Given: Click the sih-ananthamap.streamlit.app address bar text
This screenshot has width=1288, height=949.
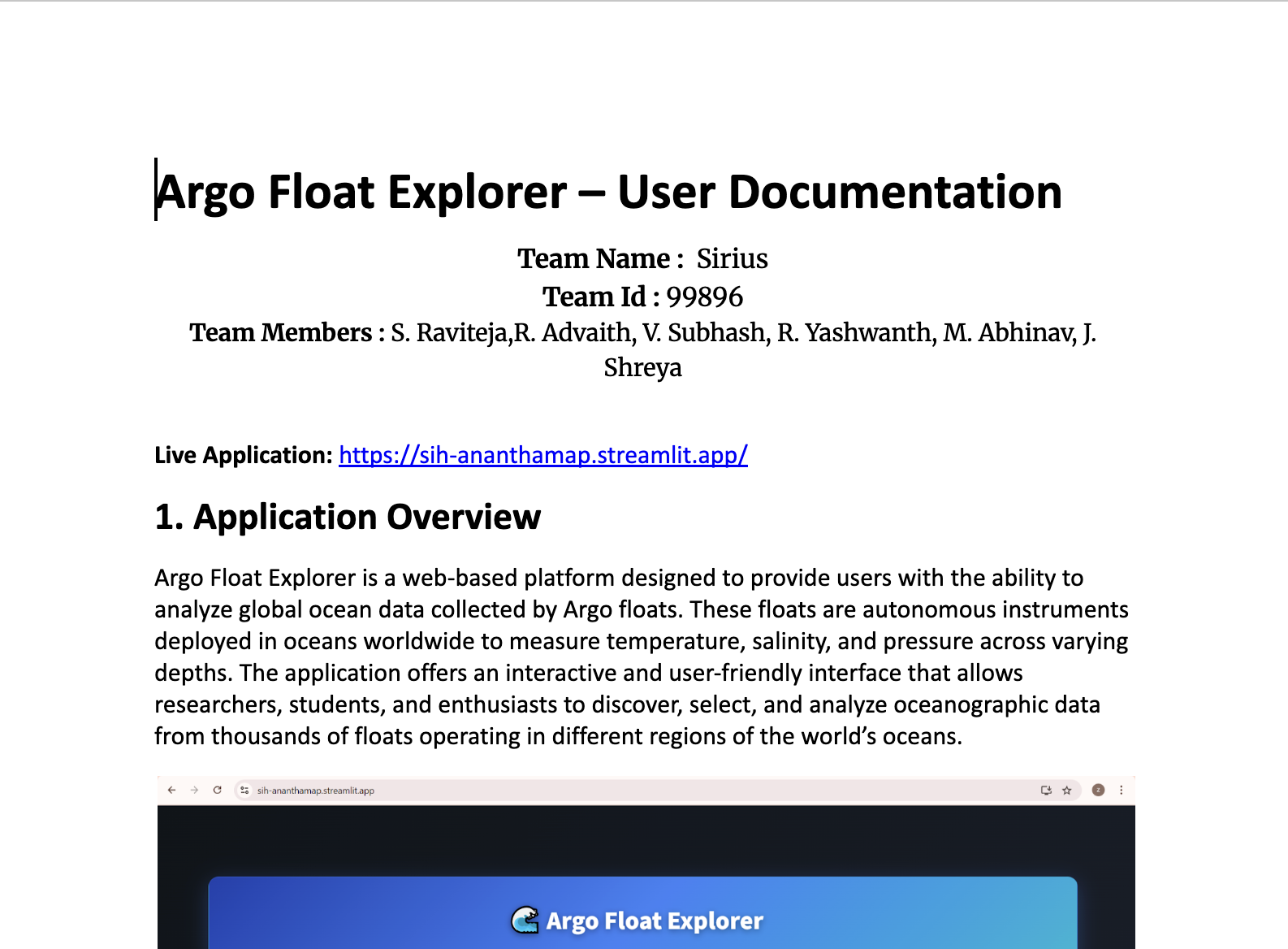Looking at the screenshot, I should point(315,791).
